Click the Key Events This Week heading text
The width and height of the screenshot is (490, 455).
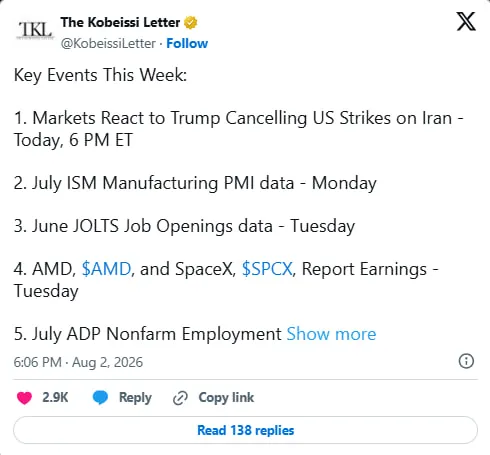point(100,75)
